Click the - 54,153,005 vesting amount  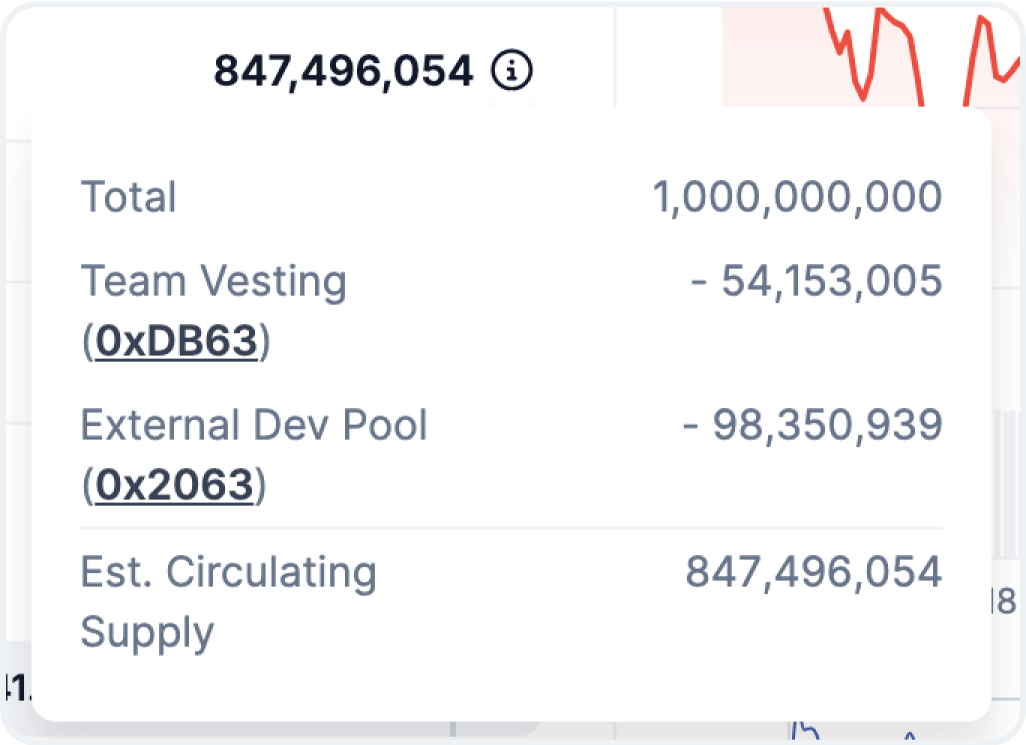coord(815,282)
